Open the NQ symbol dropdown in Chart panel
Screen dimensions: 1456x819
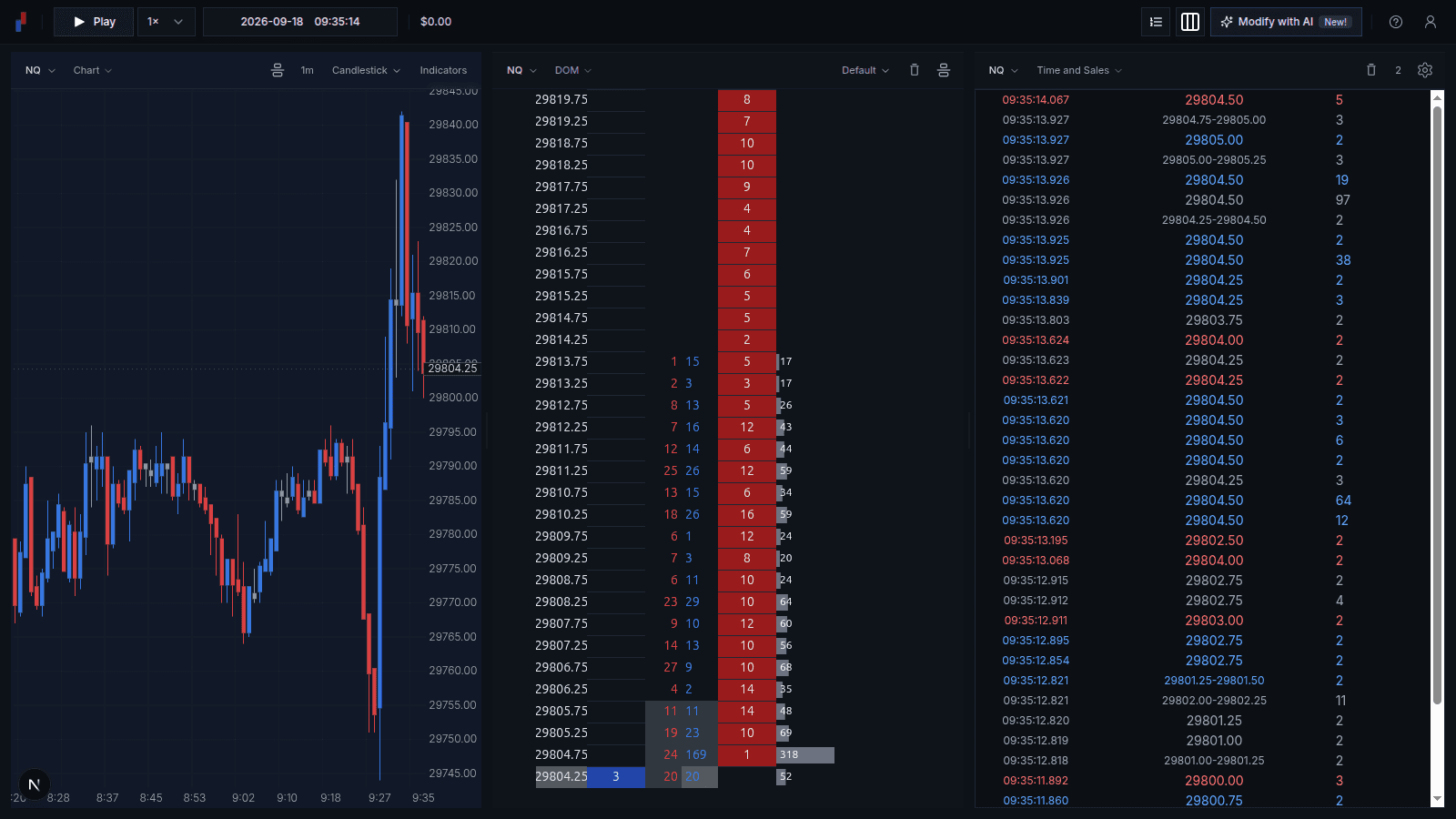[x=40, y=70]
